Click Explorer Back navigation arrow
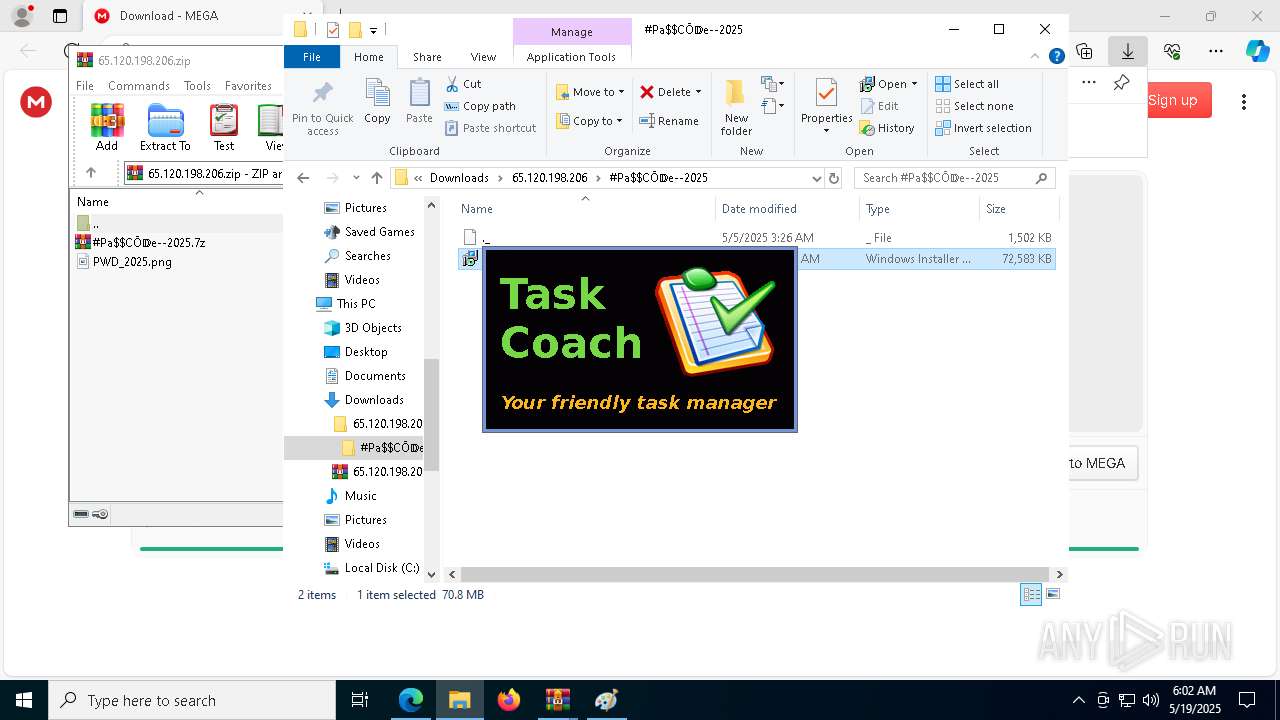Viewport: 1280px width, 720px height. 303,178
